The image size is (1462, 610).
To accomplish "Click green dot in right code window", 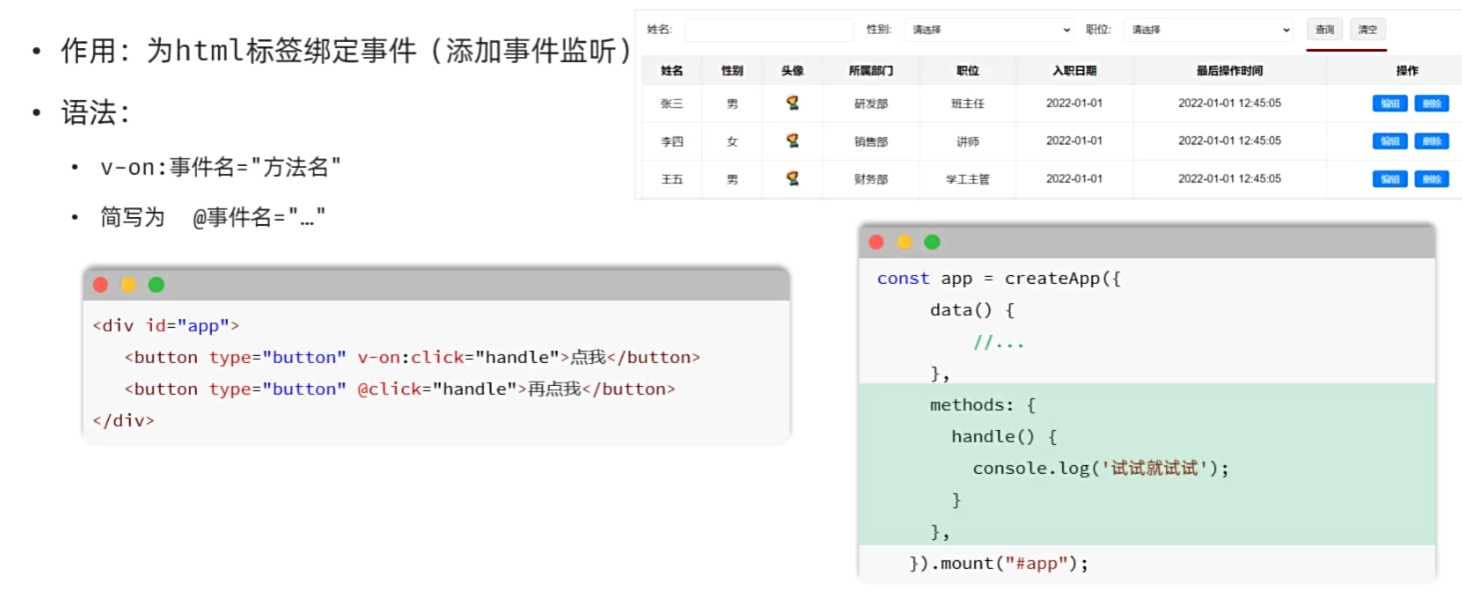I will (x=932, y=242).
